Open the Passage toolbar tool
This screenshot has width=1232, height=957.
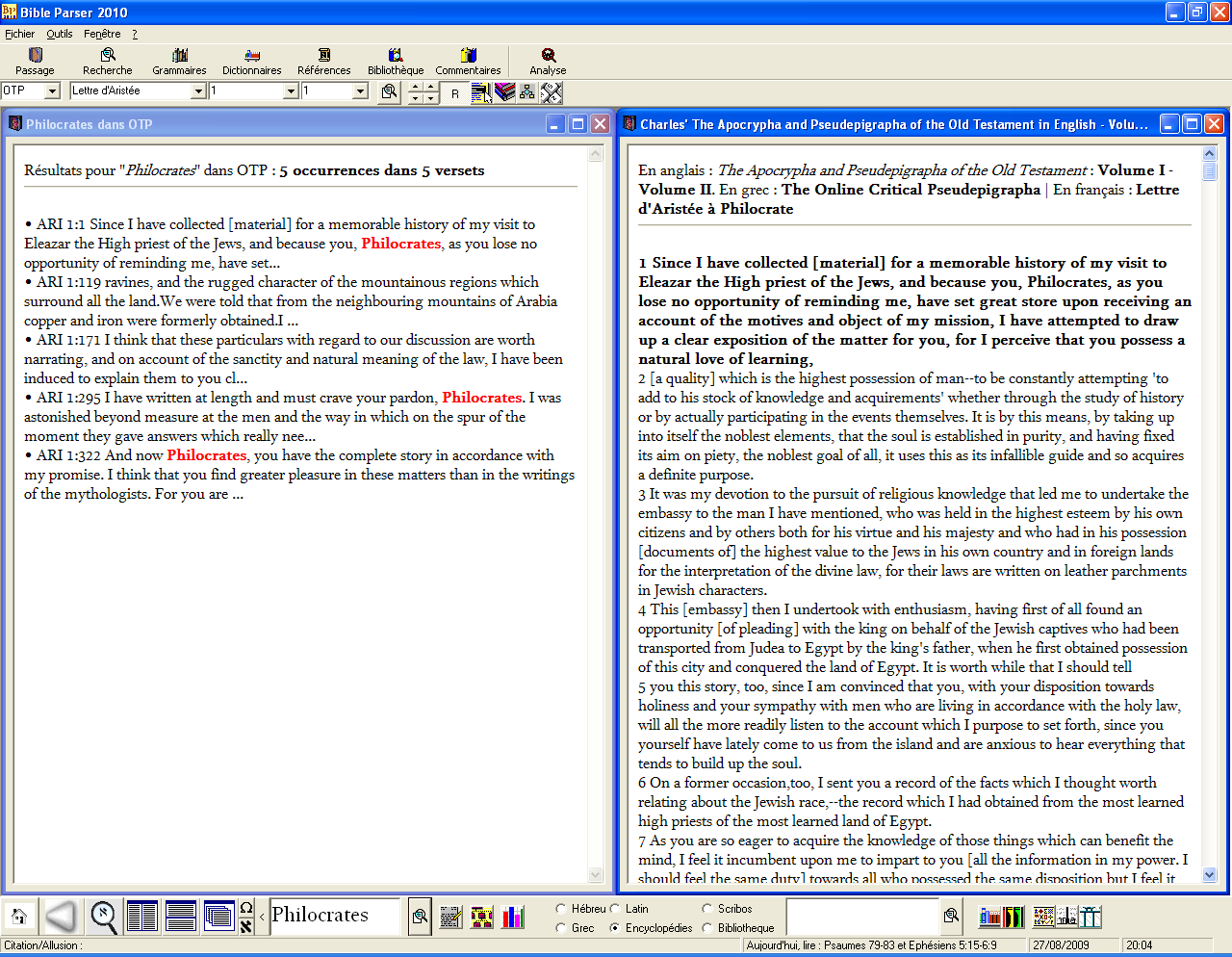[35, 62]
